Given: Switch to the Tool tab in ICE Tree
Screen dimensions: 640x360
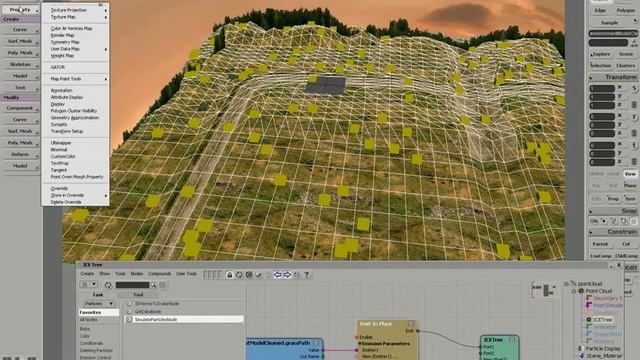Looking at the screenshot, I should click(138, 294).
